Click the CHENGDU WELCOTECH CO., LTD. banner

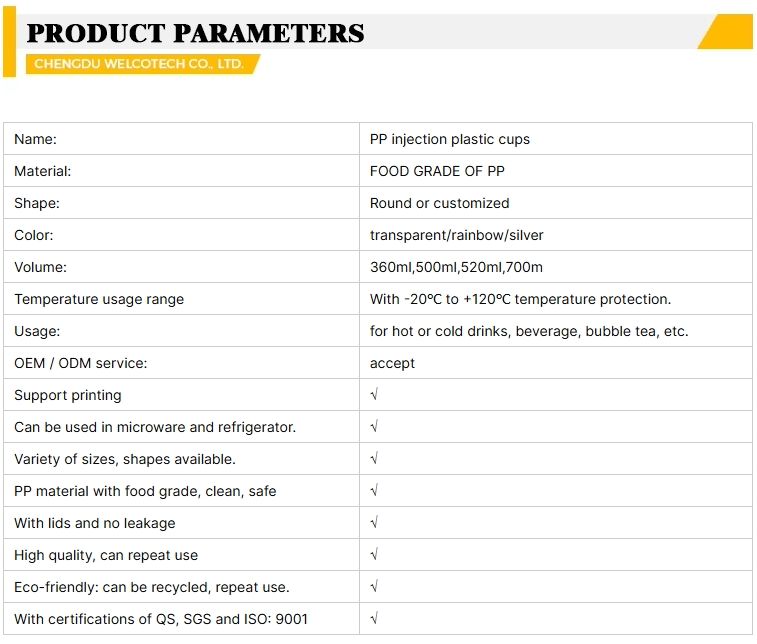click(143, 64)
